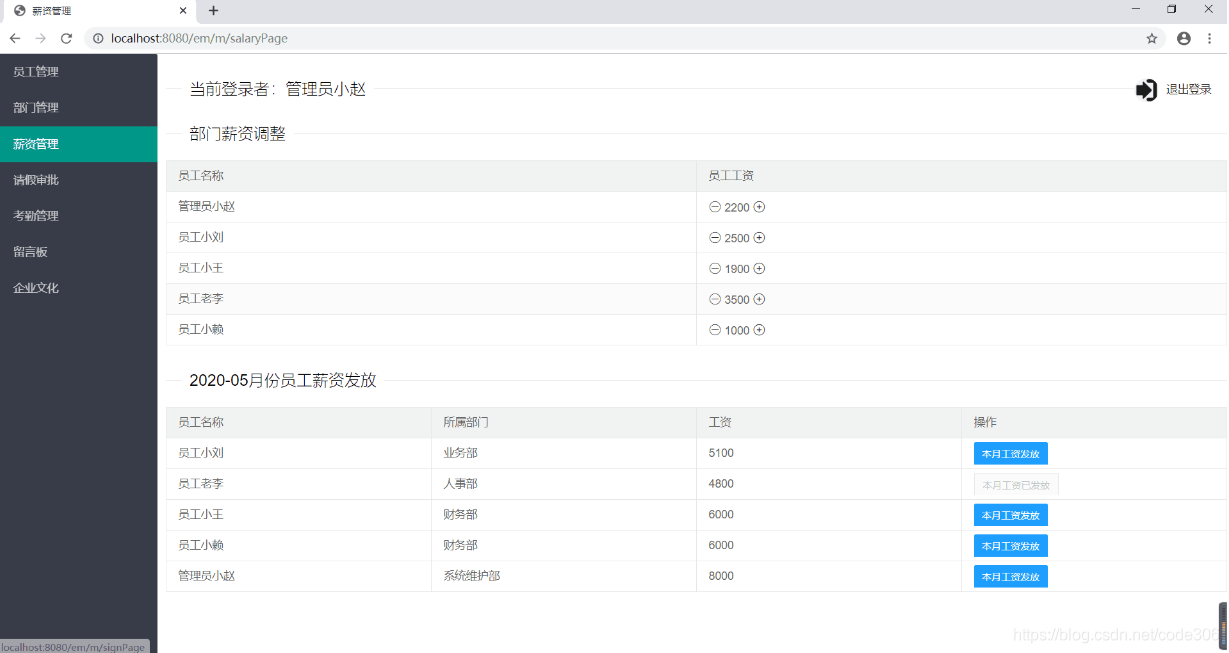Increase 员工小赖 salary with plus icon
This screenshot has height=653, width=1229.
coord(759,330)
